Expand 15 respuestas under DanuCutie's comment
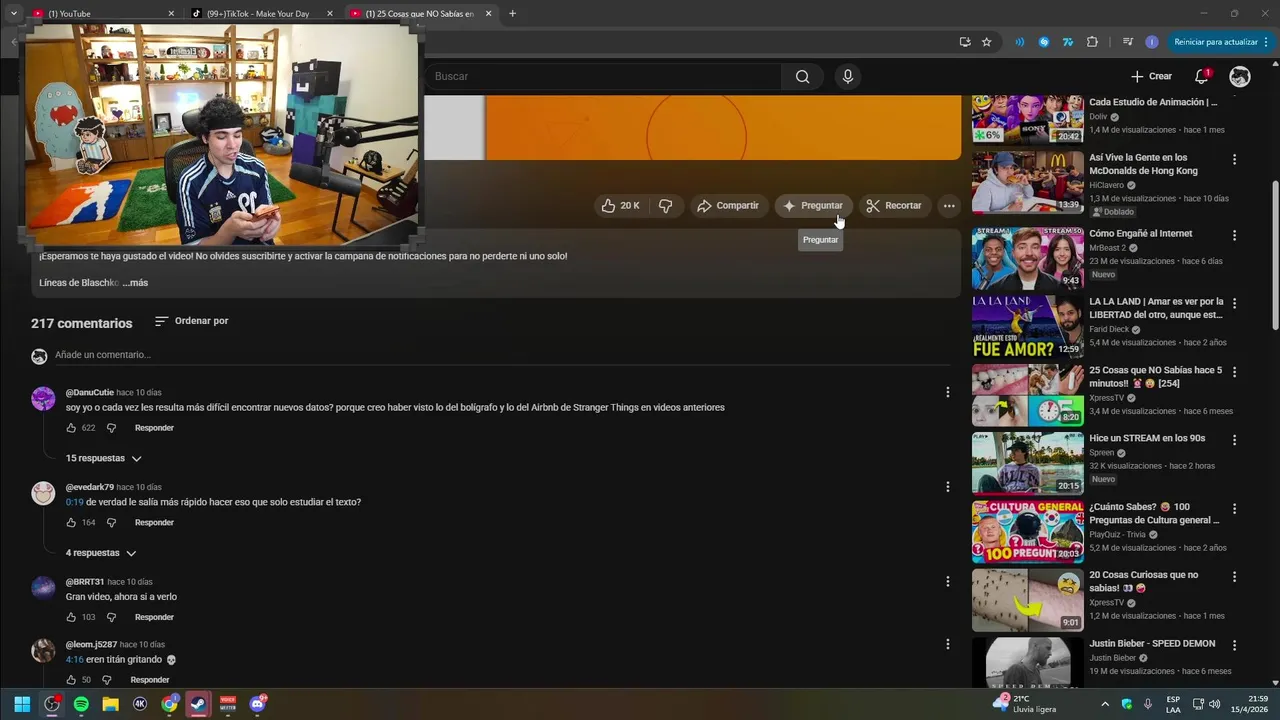The width and height of the screenshot is (1280, 720). [104, 458]
